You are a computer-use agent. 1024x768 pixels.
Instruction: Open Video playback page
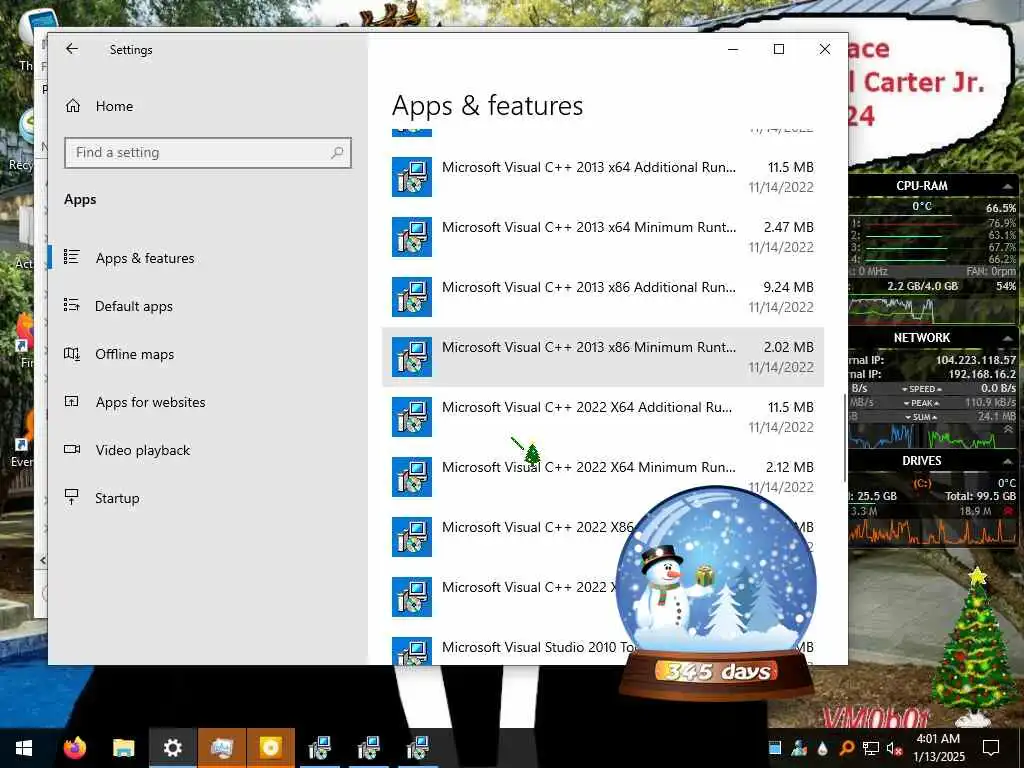tap(142, 450)
